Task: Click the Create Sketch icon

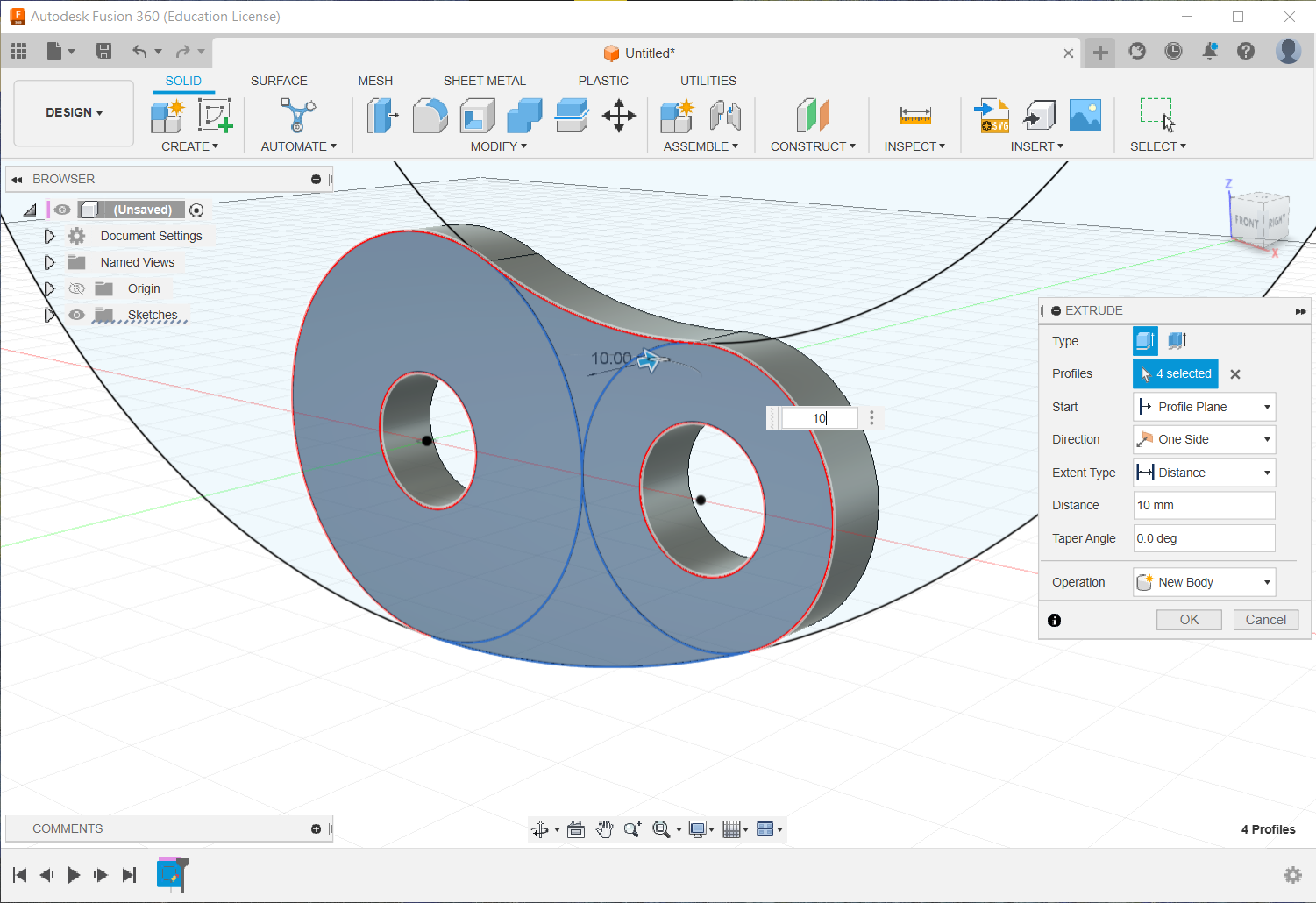Action: (214, 116)
